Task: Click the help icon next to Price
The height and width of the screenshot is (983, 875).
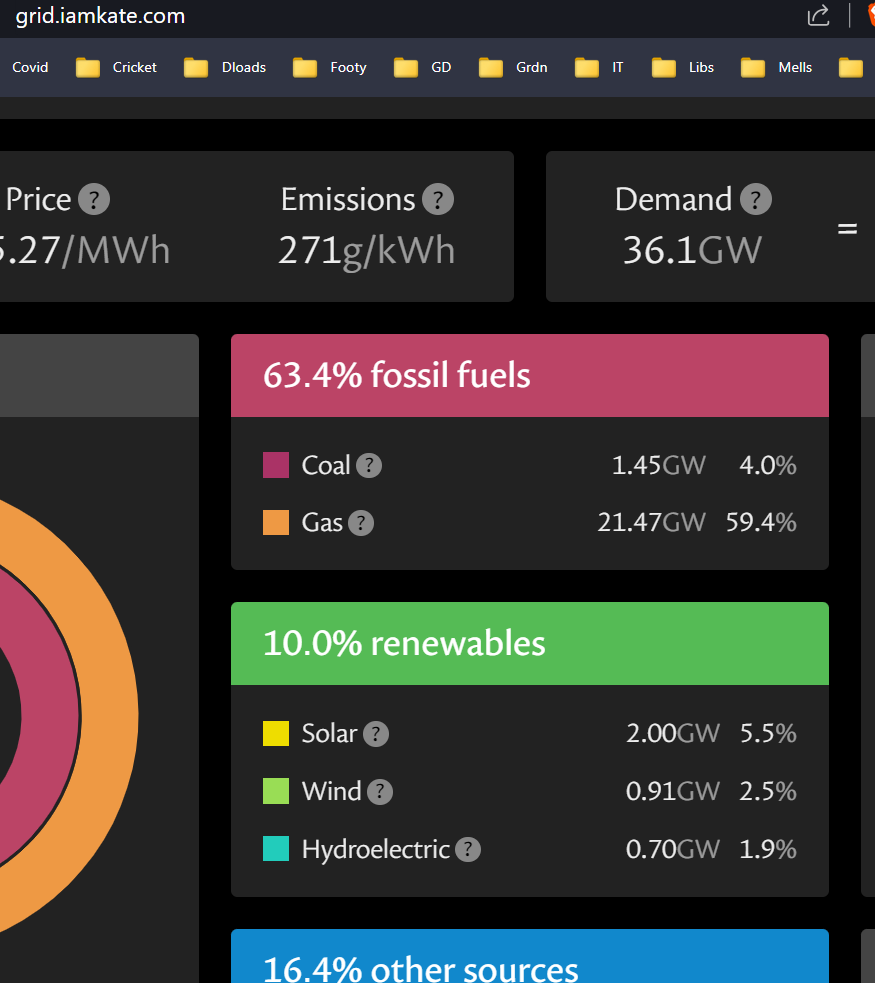Action: (94, 199)
